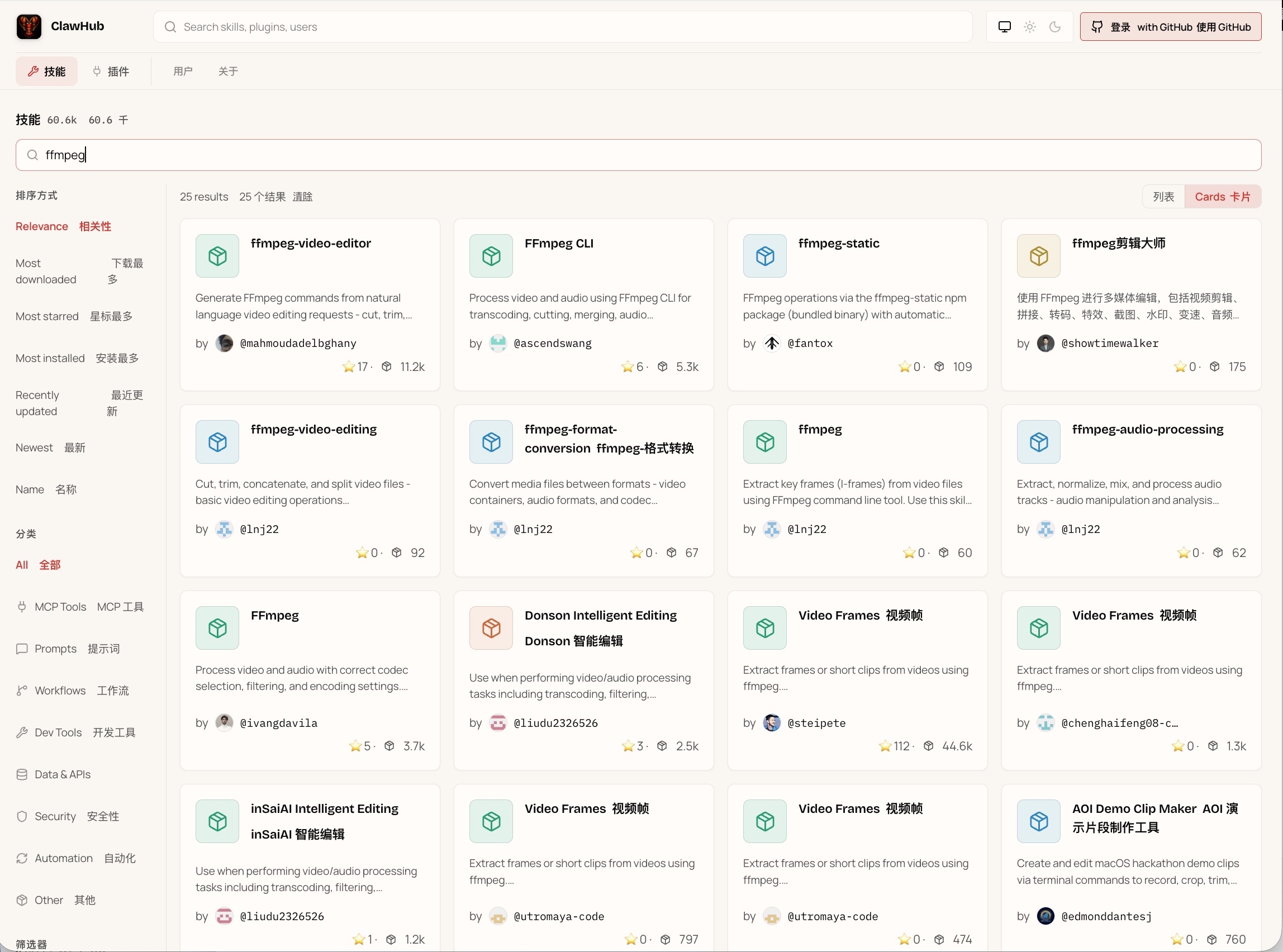Click the inSaiAI Intelligent Editing package icon
Image resolution: width=1283 pixels, height=952 pixels.
click(217, 821)
